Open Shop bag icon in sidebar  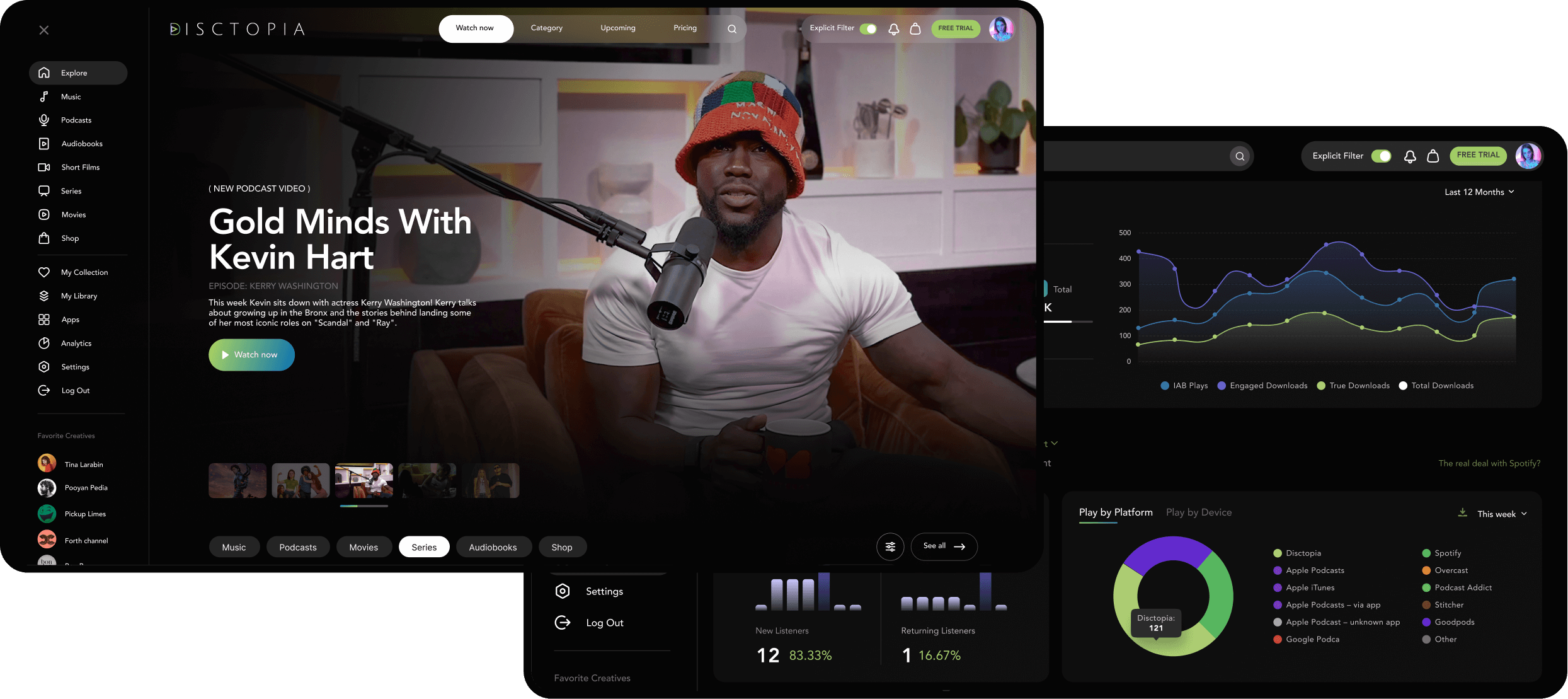coord(44,238)
